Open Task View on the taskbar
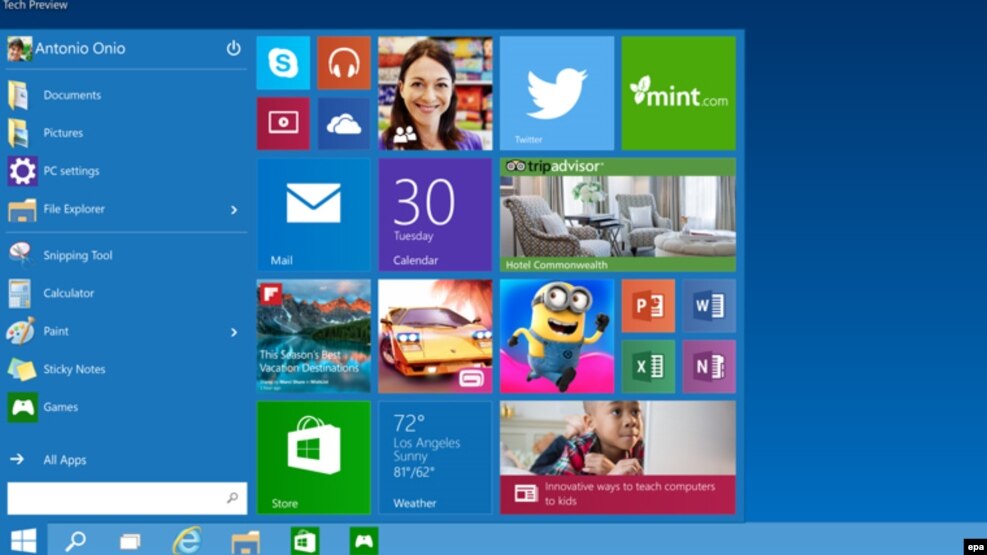 pyautogui.click(x=130, y=541)
